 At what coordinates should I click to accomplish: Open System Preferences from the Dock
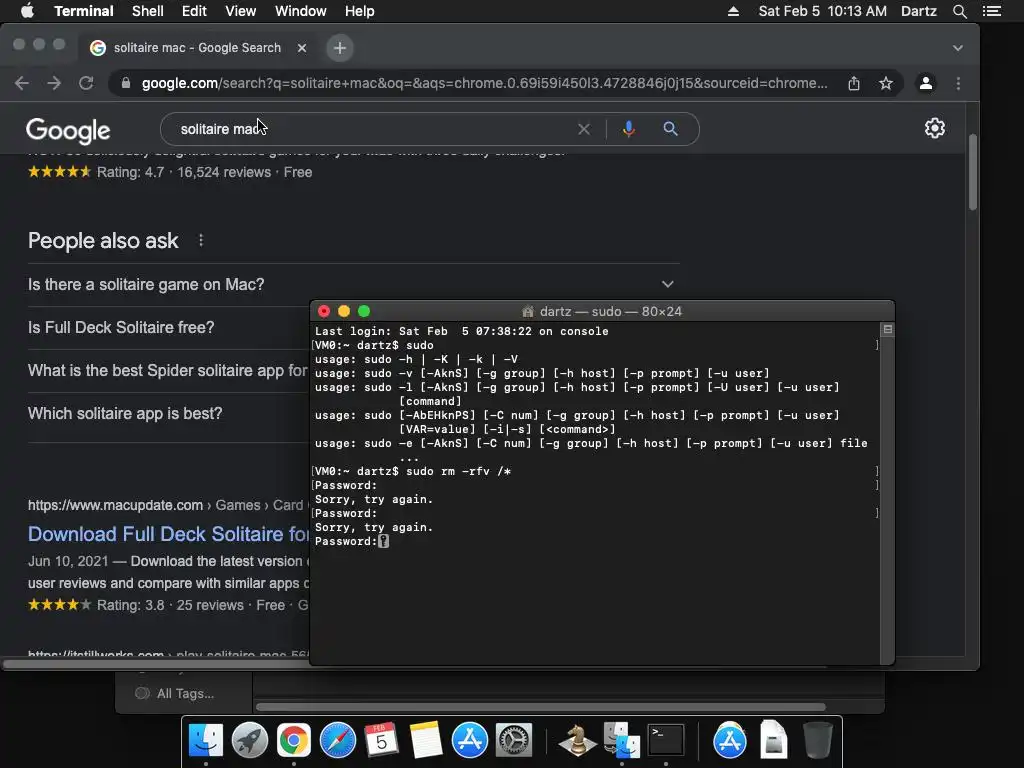coord(513,740)
